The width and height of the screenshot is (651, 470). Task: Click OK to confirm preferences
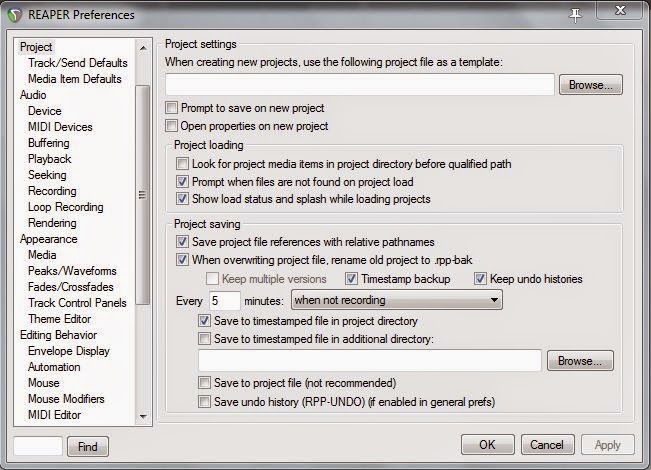click(487, 445)
